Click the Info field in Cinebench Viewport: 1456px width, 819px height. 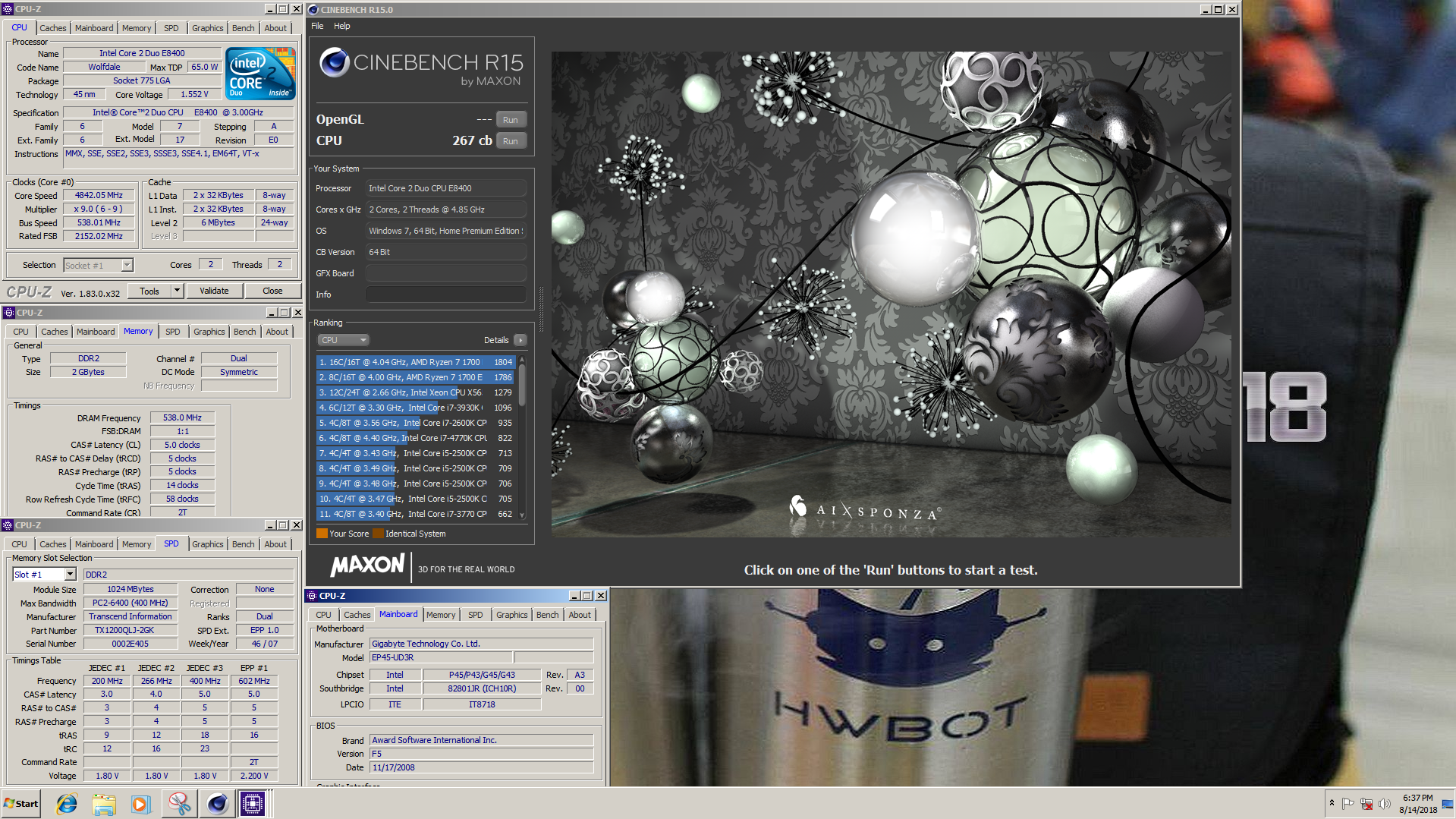[446, 295]
